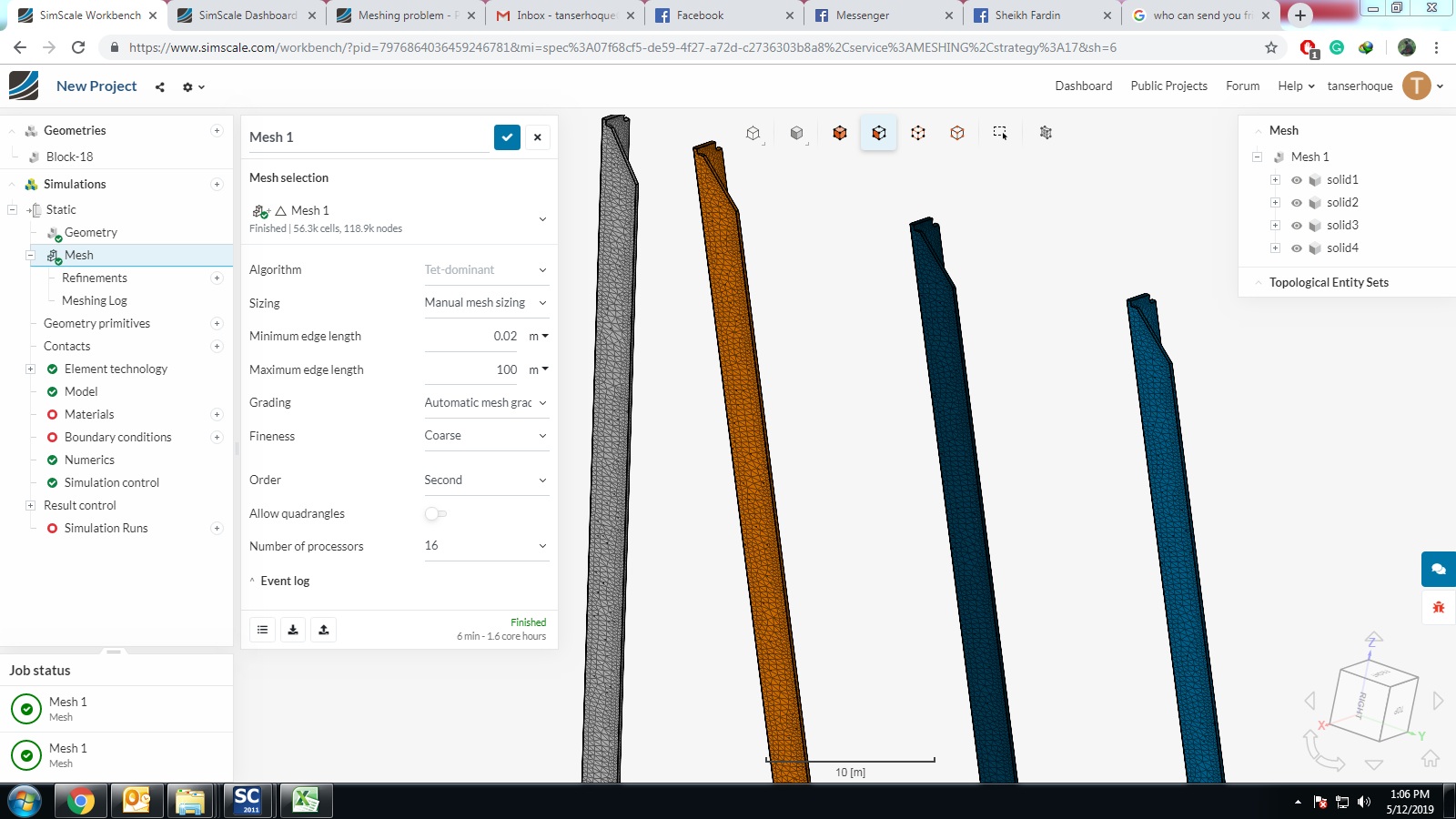Hide solid3 using its eye icon
This screenshot has height=819, width=1456.
(1297, 226)
